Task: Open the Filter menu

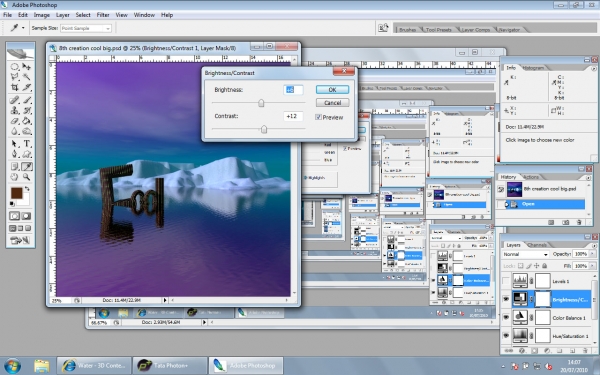Action: (103, 15)
